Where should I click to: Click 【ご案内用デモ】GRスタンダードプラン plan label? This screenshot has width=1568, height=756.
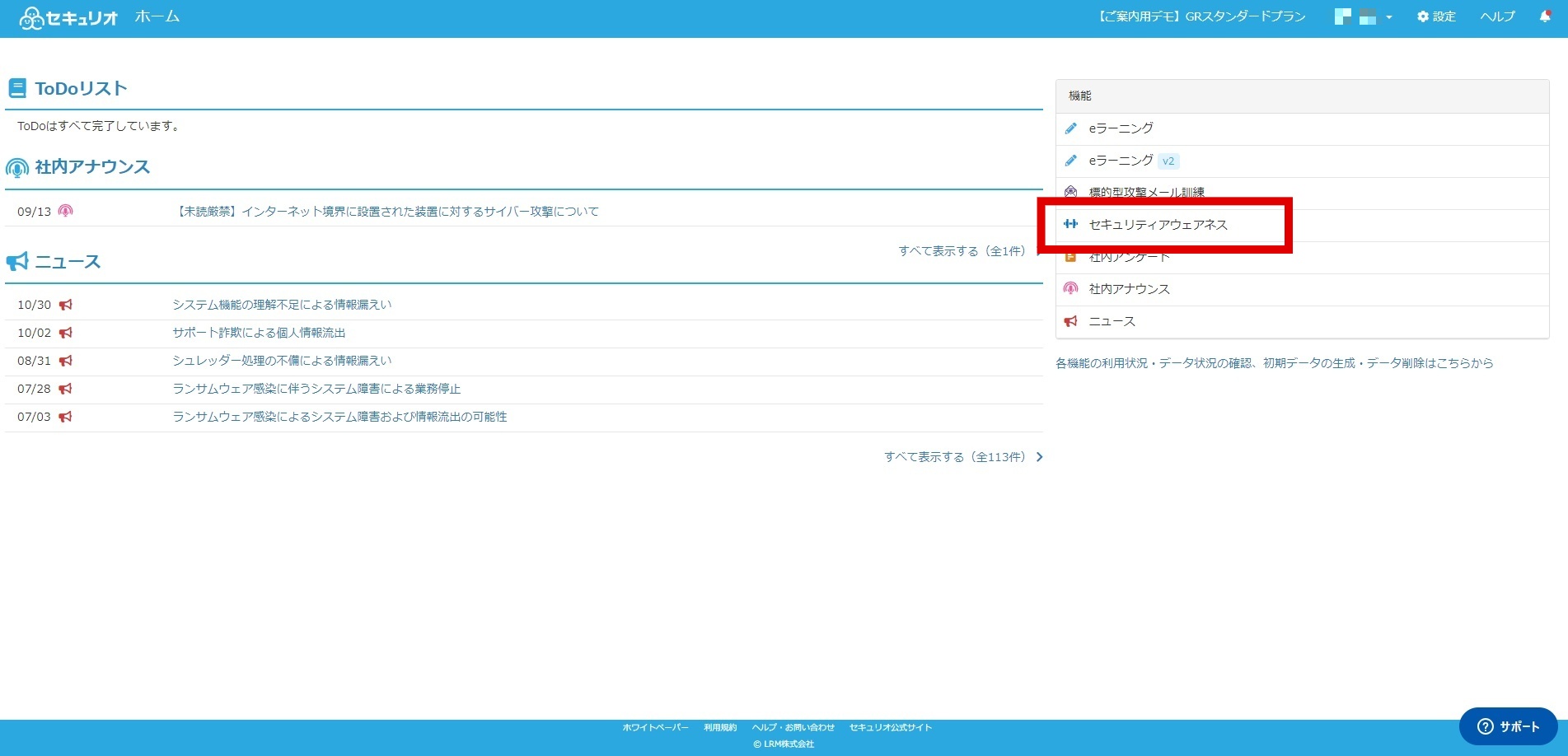pos(1201,16)
